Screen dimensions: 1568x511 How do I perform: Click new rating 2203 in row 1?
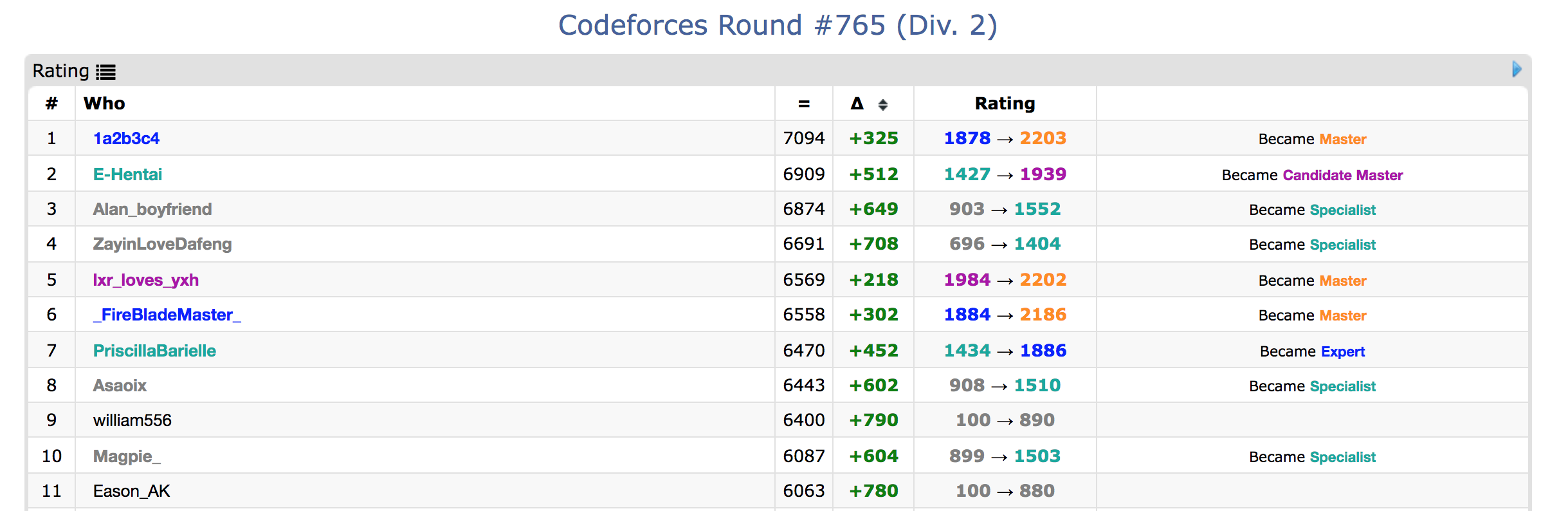coord(1043,138)
